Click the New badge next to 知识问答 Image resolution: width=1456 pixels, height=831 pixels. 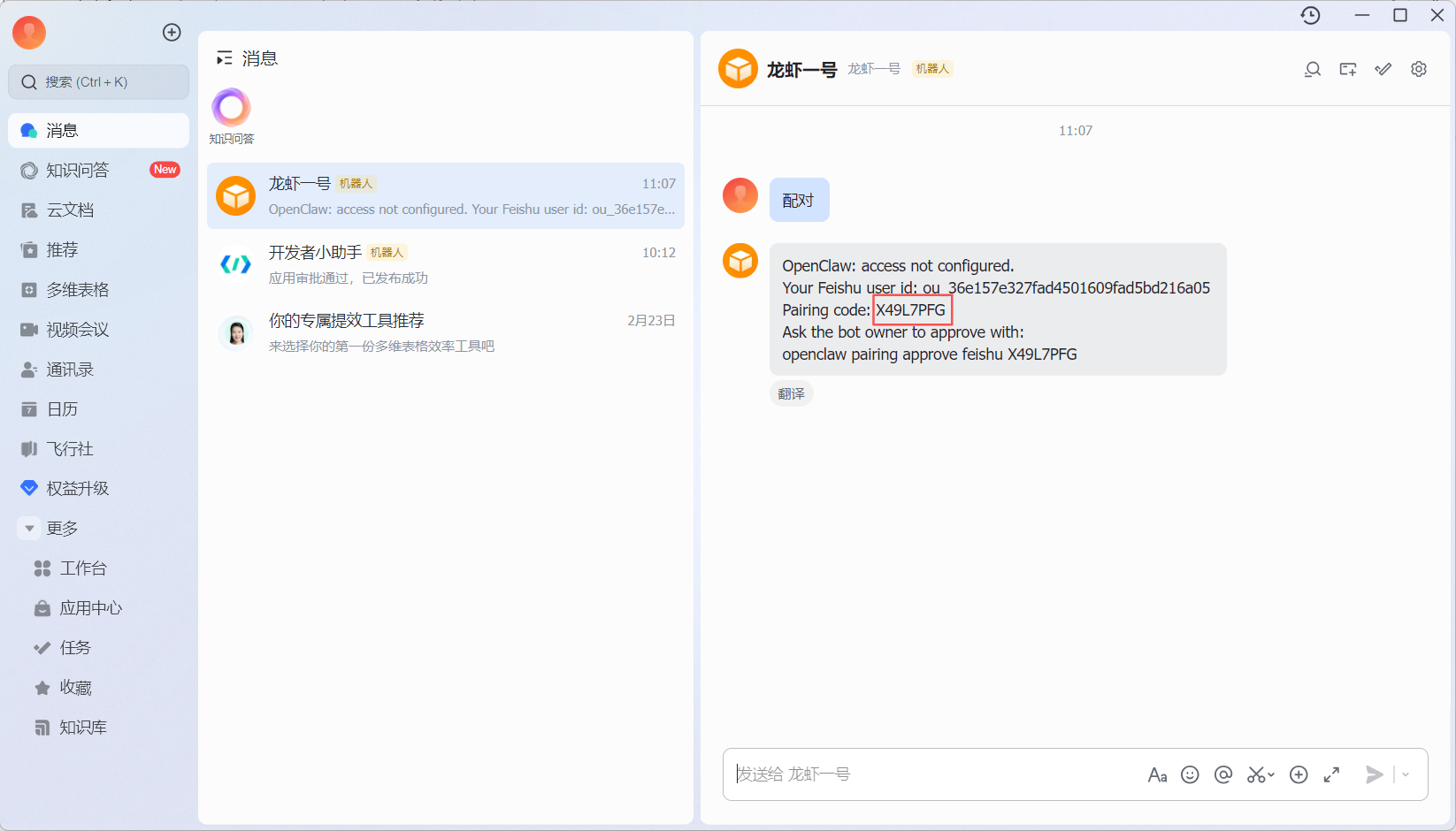pos(165,170)
